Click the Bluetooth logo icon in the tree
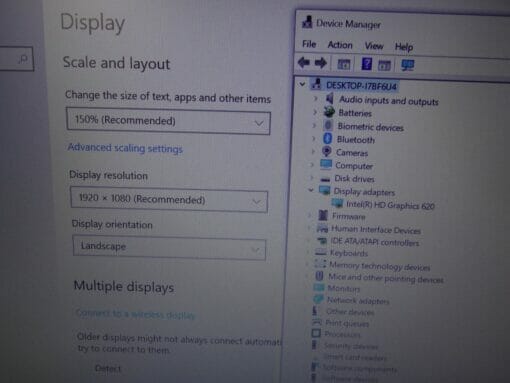Image resolution: width=510 pixels, height=383 pixels. 327,138
